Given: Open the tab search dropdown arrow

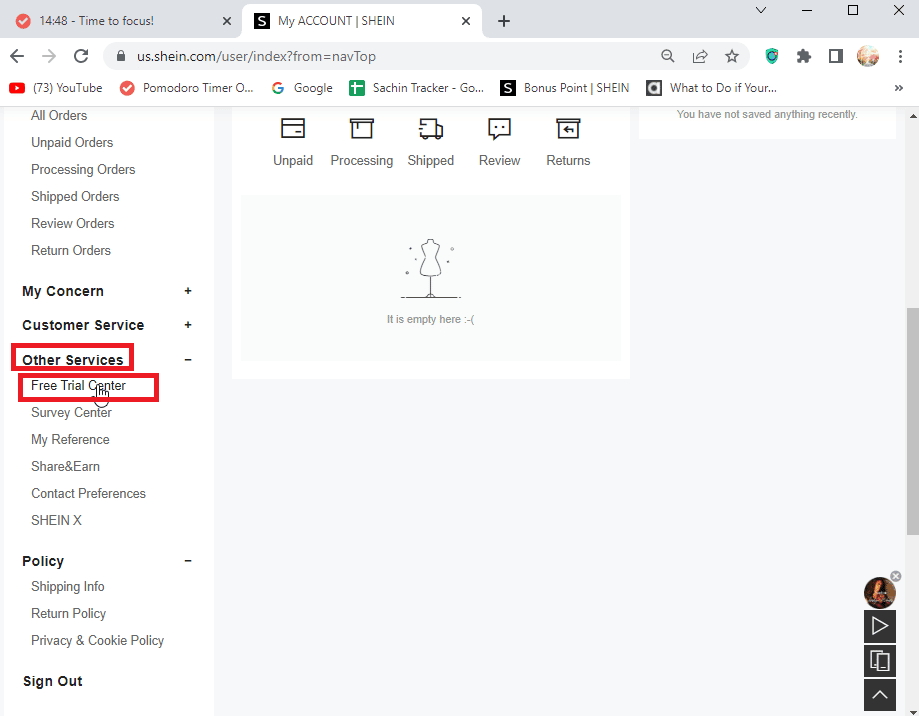Looking at the screenshot, I should coord(761,10).
